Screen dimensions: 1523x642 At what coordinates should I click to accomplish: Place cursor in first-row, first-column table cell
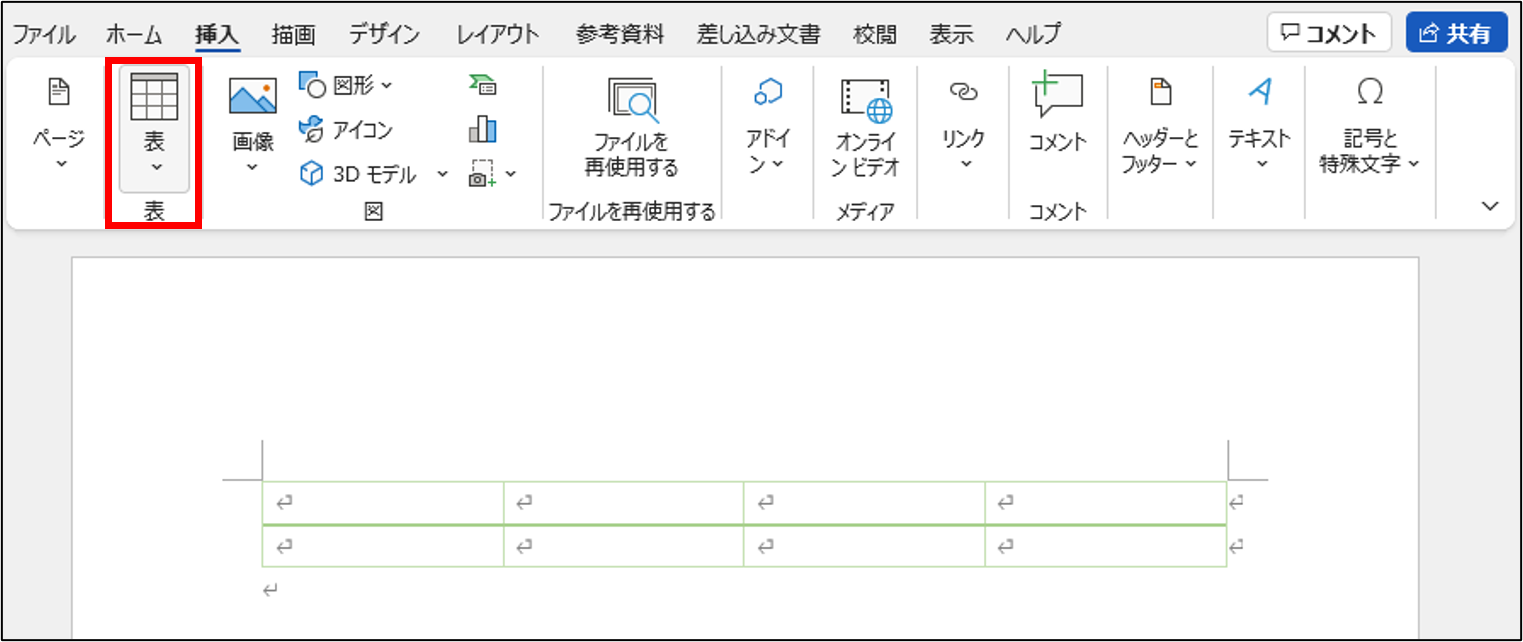tap(383, 503)
